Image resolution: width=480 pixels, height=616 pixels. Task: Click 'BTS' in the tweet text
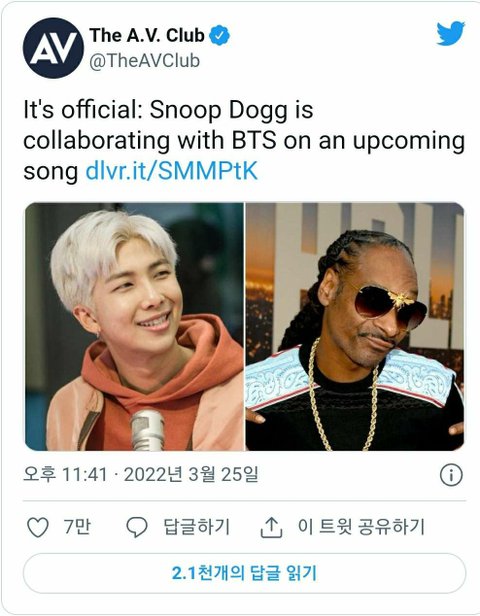[254, 141]
